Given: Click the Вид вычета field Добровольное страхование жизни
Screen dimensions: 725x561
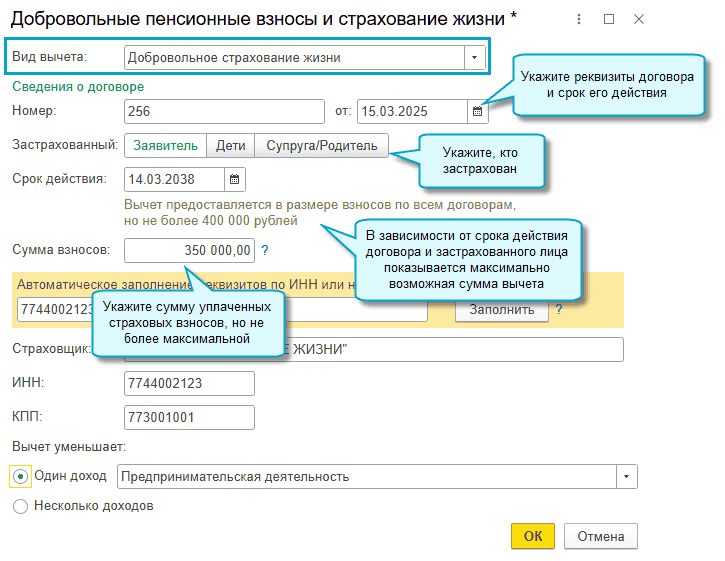Looking at the screenshot, I should pyautogui.click(x=294, y=57).
